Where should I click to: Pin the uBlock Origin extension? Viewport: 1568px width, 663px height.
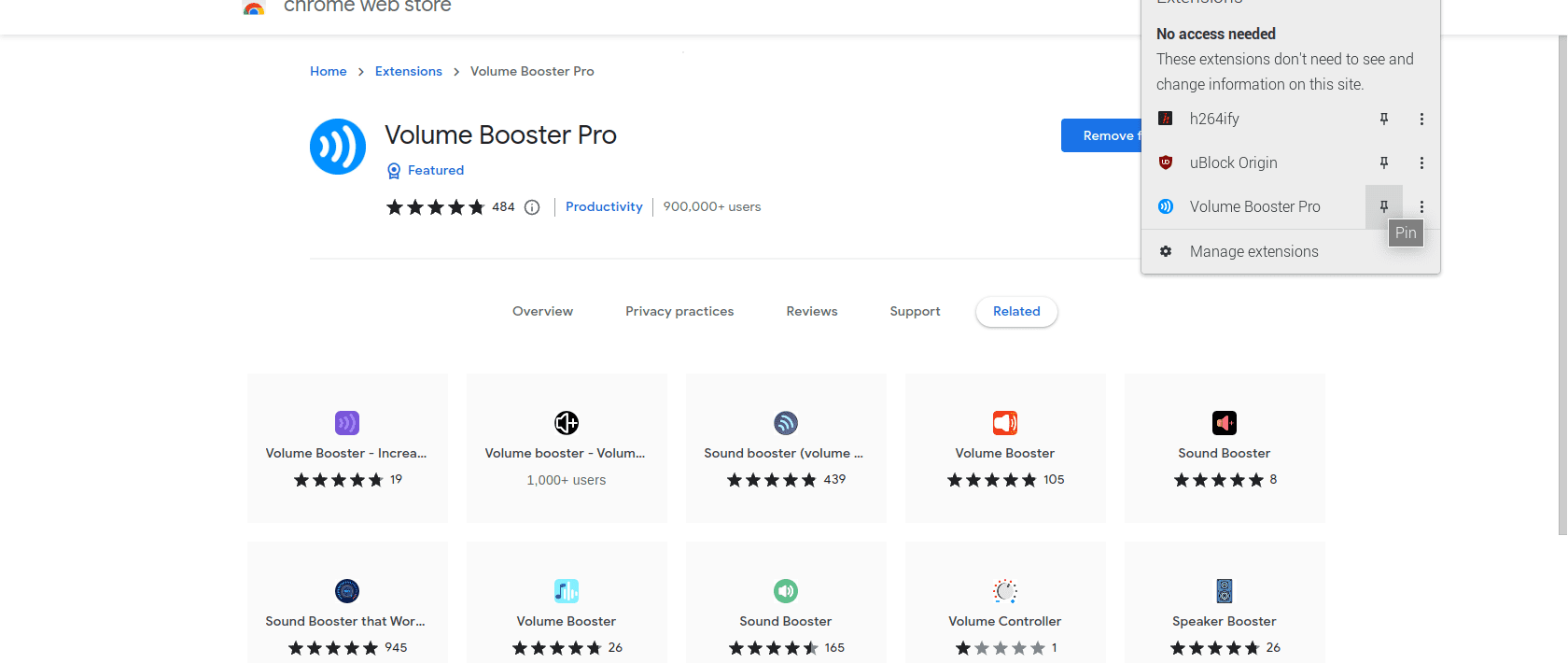[1384, 162]
